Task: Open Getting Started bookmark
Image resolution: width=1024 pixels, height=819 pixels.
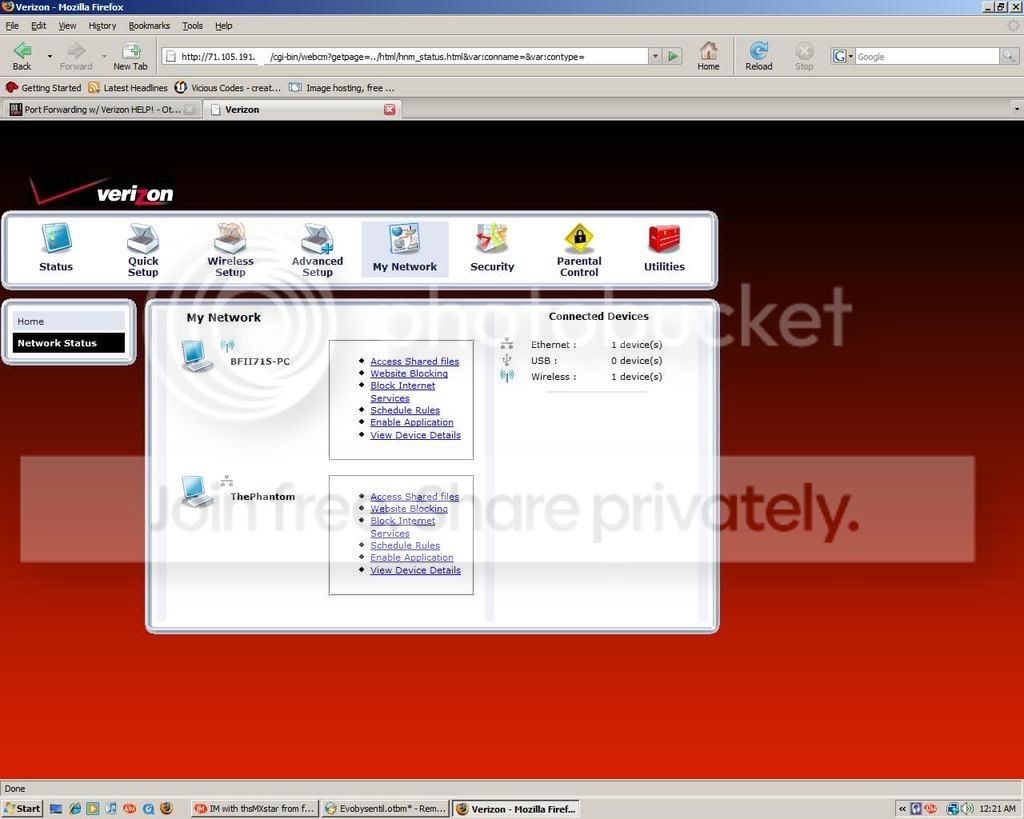Action: (x=44, y=88)
